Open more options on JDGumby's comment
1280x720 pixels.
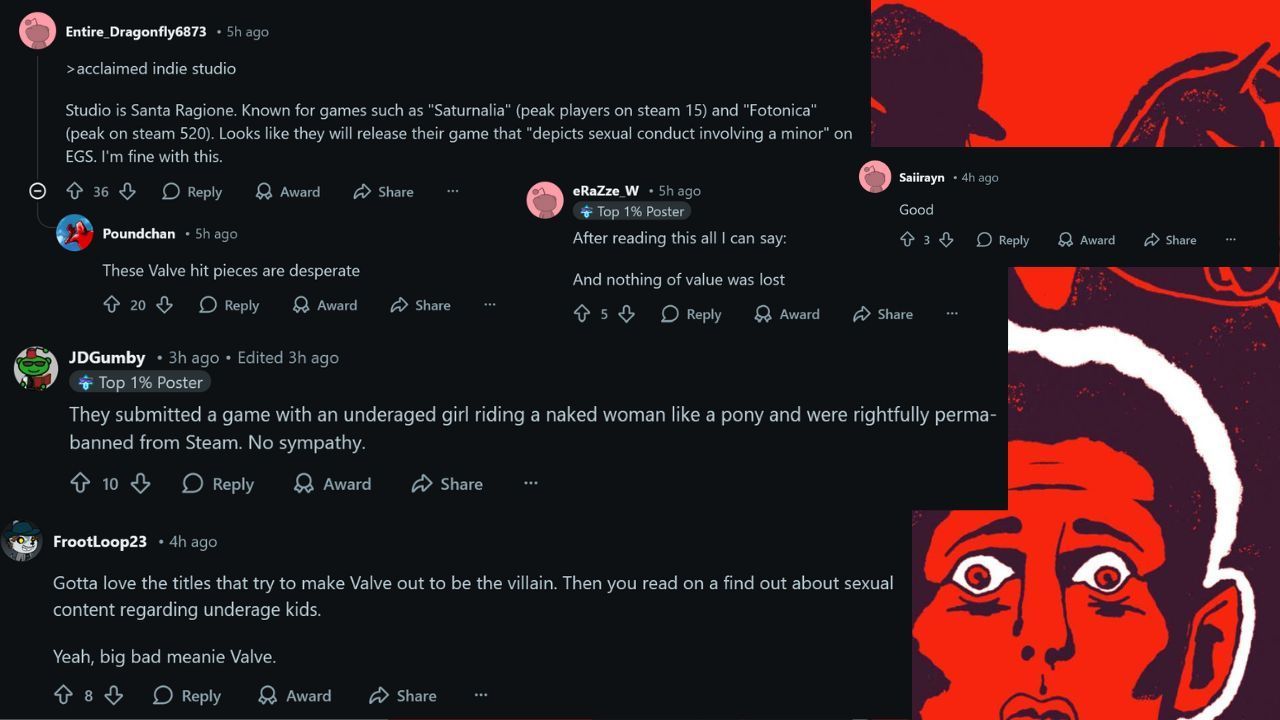tap(531, 483)
